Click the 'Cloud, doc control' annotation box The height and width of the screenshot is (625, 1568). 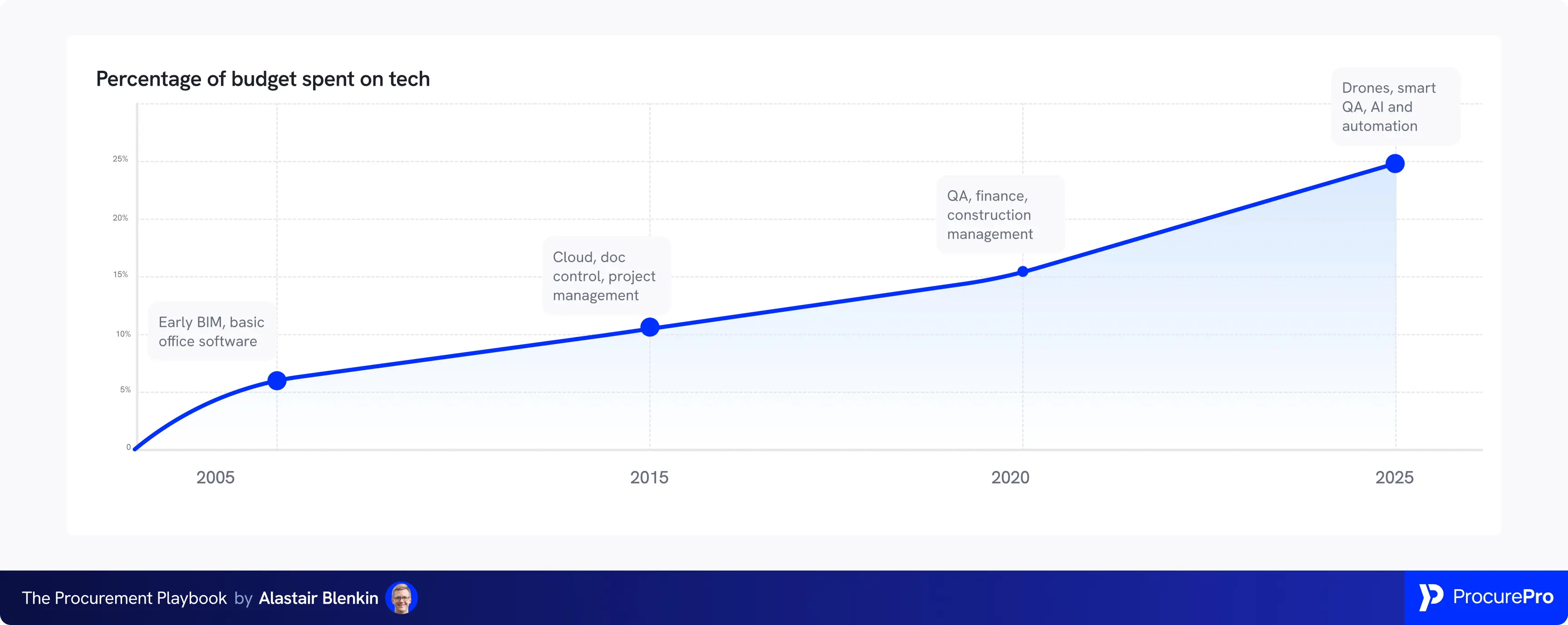604,276
